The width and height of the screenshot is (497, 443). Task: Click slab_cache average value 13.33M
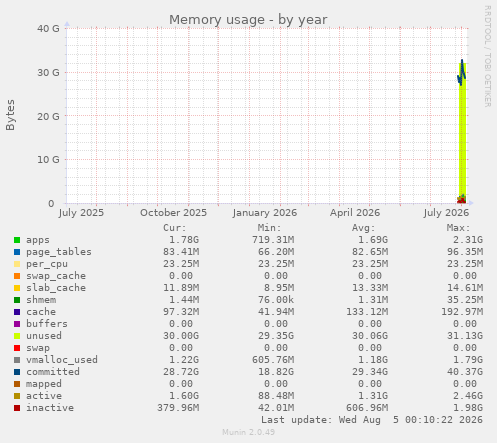click(370, 288)
